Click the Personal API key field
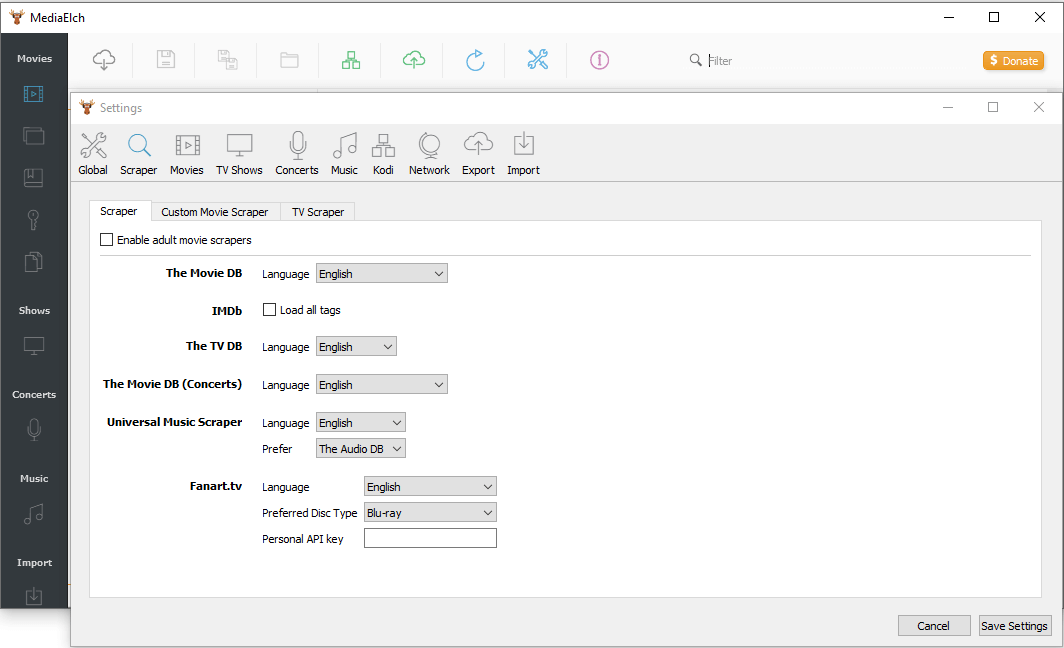This screenshot has height=648, width=1064. [430, 538]
